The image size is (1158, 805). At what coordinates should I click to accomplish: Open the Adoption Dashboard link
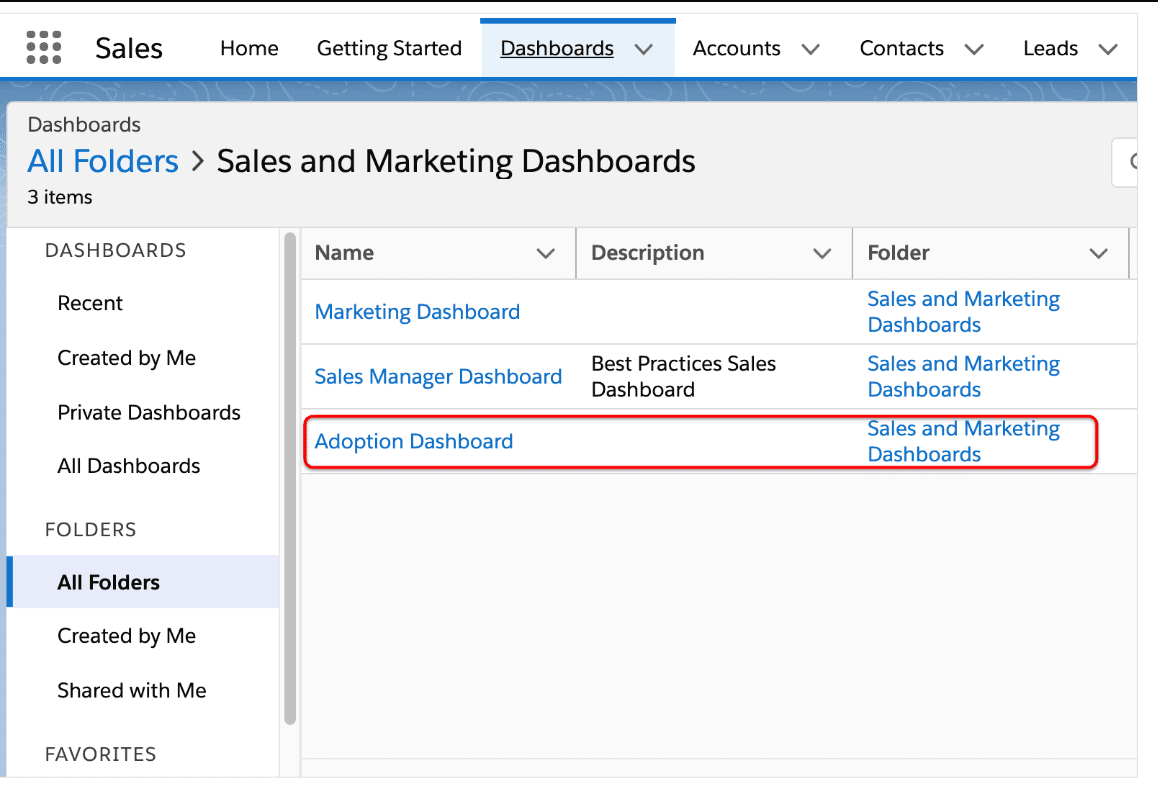pos(413,442)
